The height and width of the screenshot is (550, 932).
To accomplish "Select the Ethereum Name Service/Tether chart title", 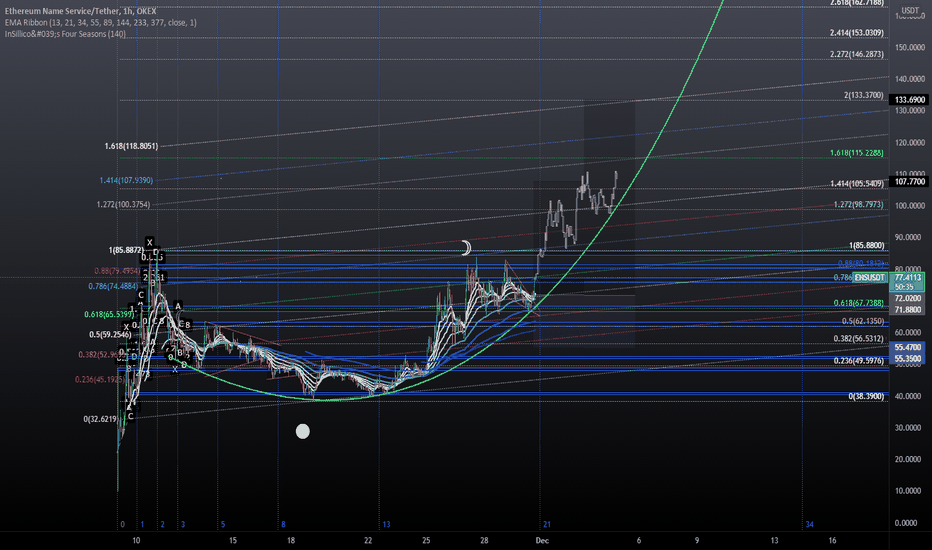I will (81, 11).
